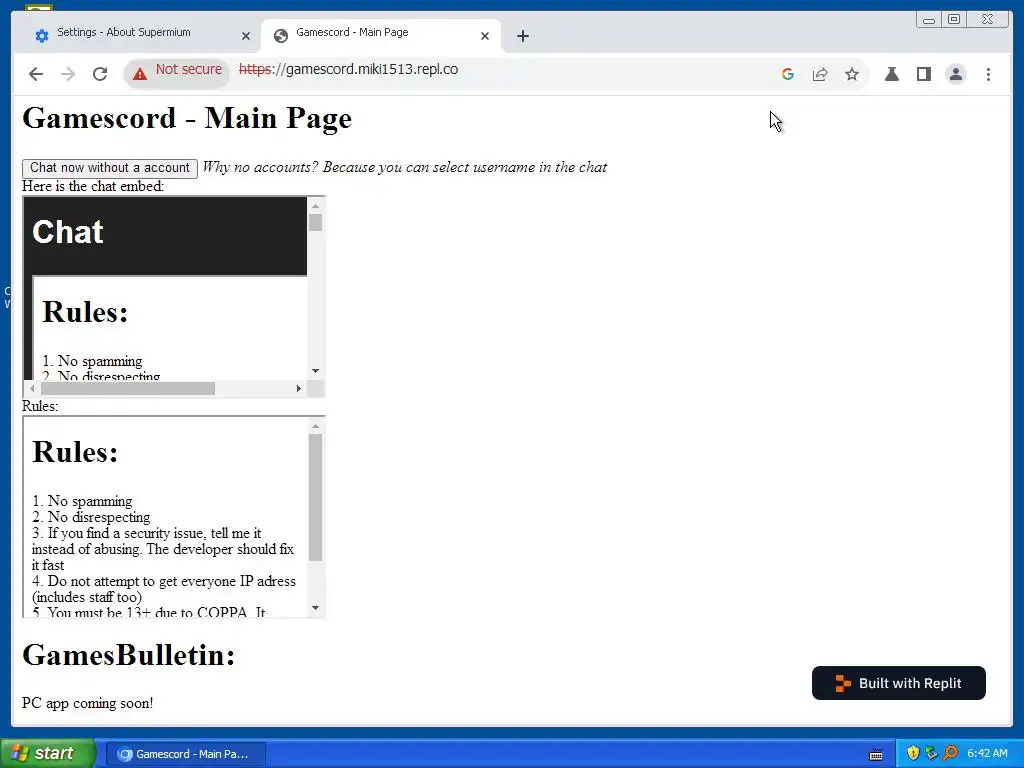Click chat embed vertical scroll thumb
The image size is (1024, 768).
[x=315, y=222]
